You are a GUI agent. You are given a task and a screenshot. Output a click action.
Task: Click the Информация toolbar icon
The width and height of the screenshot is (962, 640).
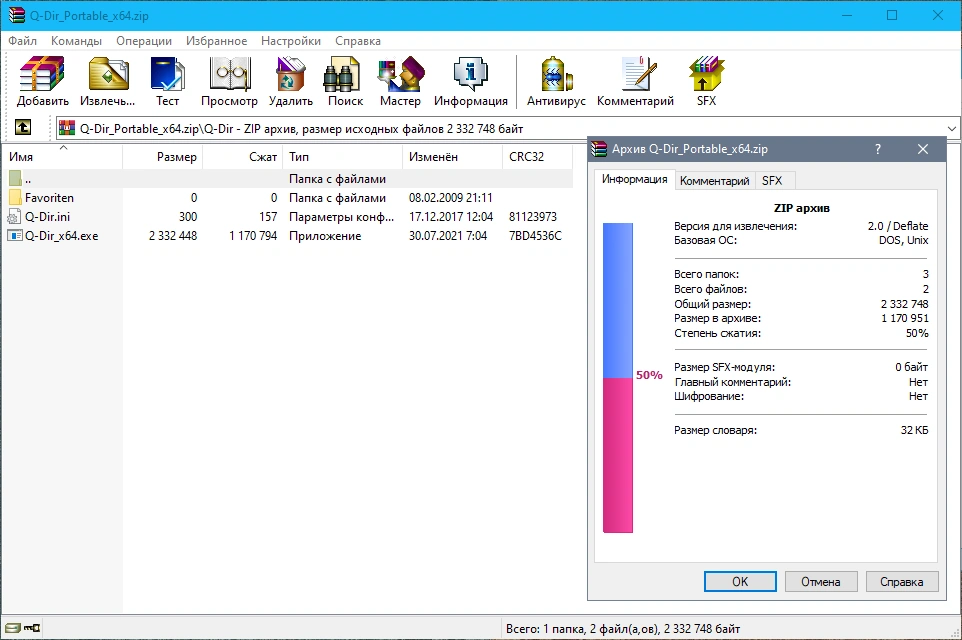471,82
